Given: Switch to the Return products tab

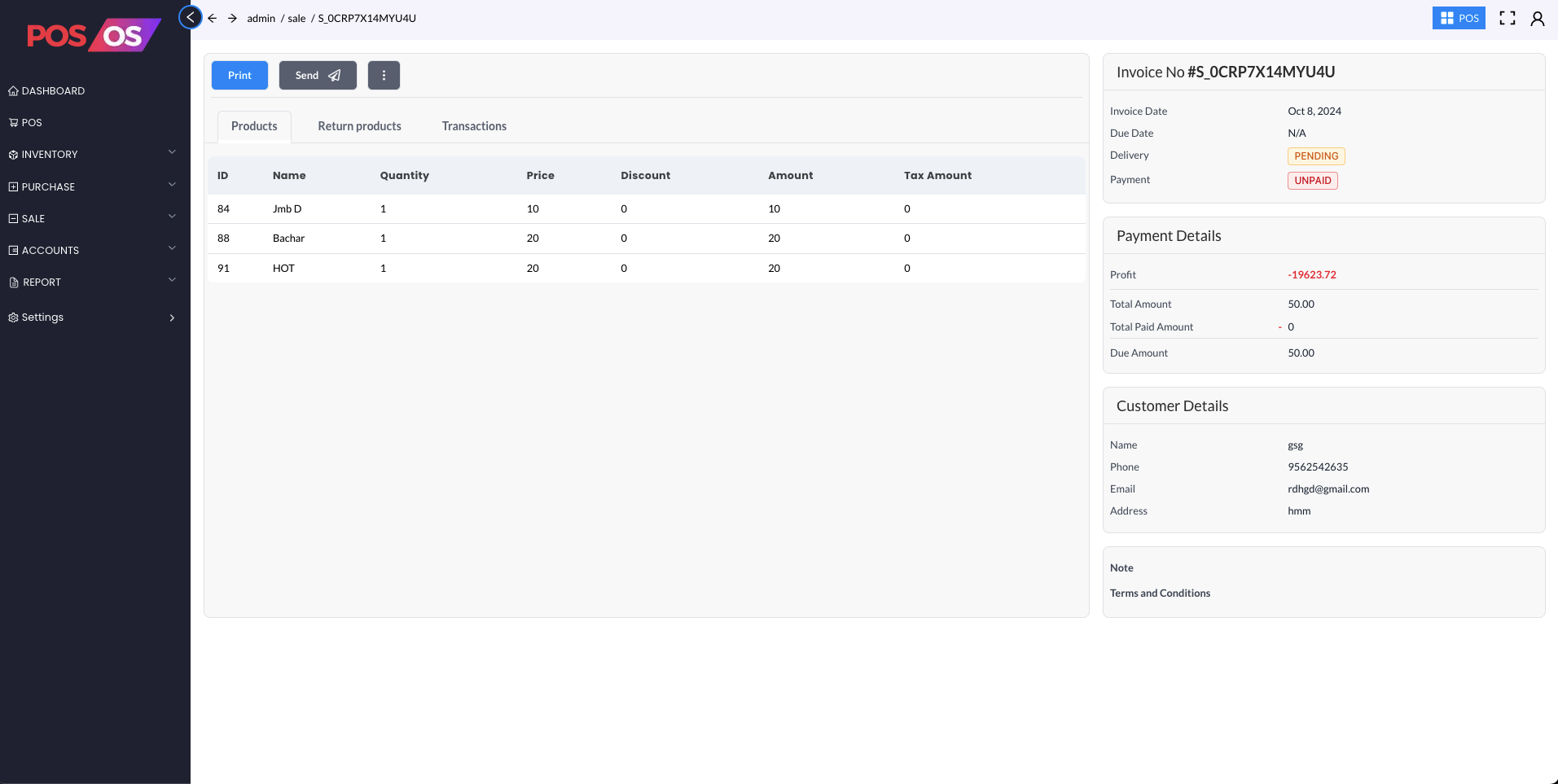Looking at the screenshot, I should 359,126.
